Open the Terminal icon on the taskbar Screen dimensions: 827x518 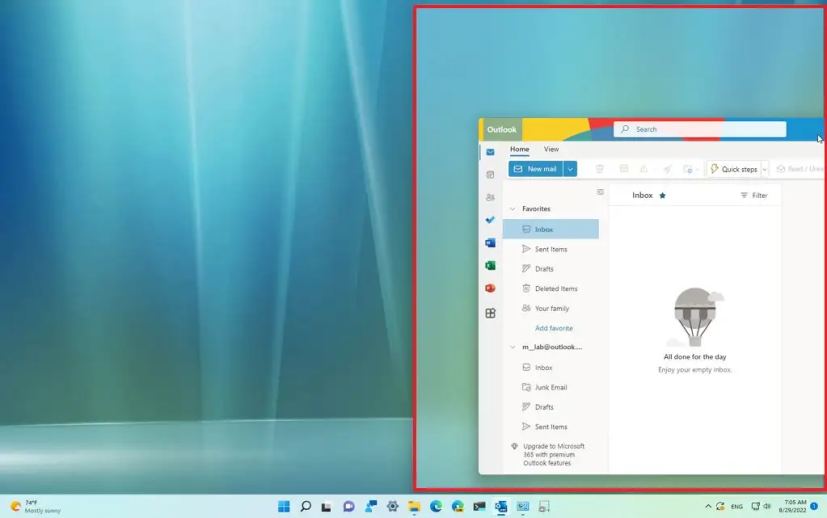click(x=479, y=506)
